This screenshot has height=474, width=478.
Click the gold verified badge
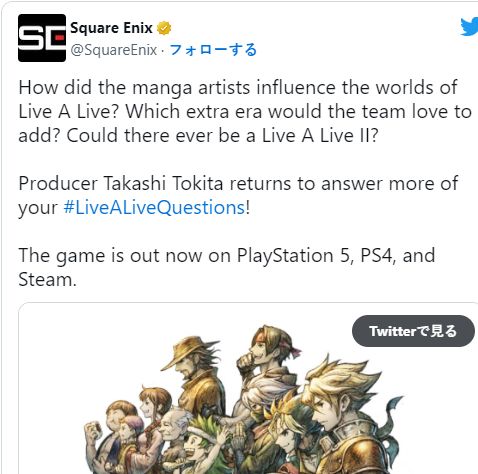point(164,28)
